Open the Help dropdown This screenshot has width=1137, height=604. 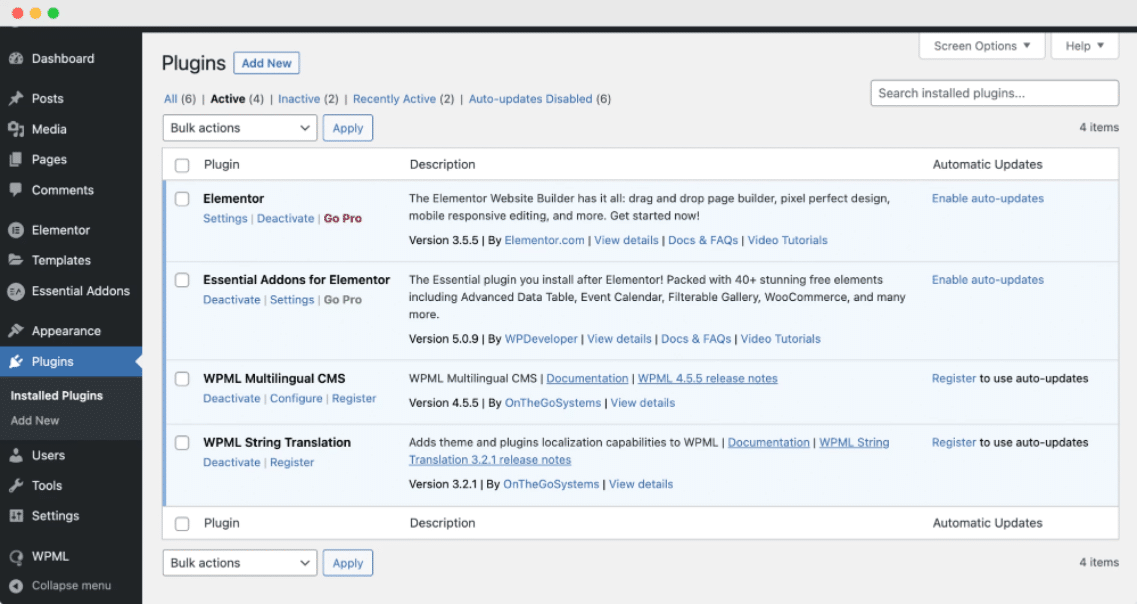[x=1084, y=45]
